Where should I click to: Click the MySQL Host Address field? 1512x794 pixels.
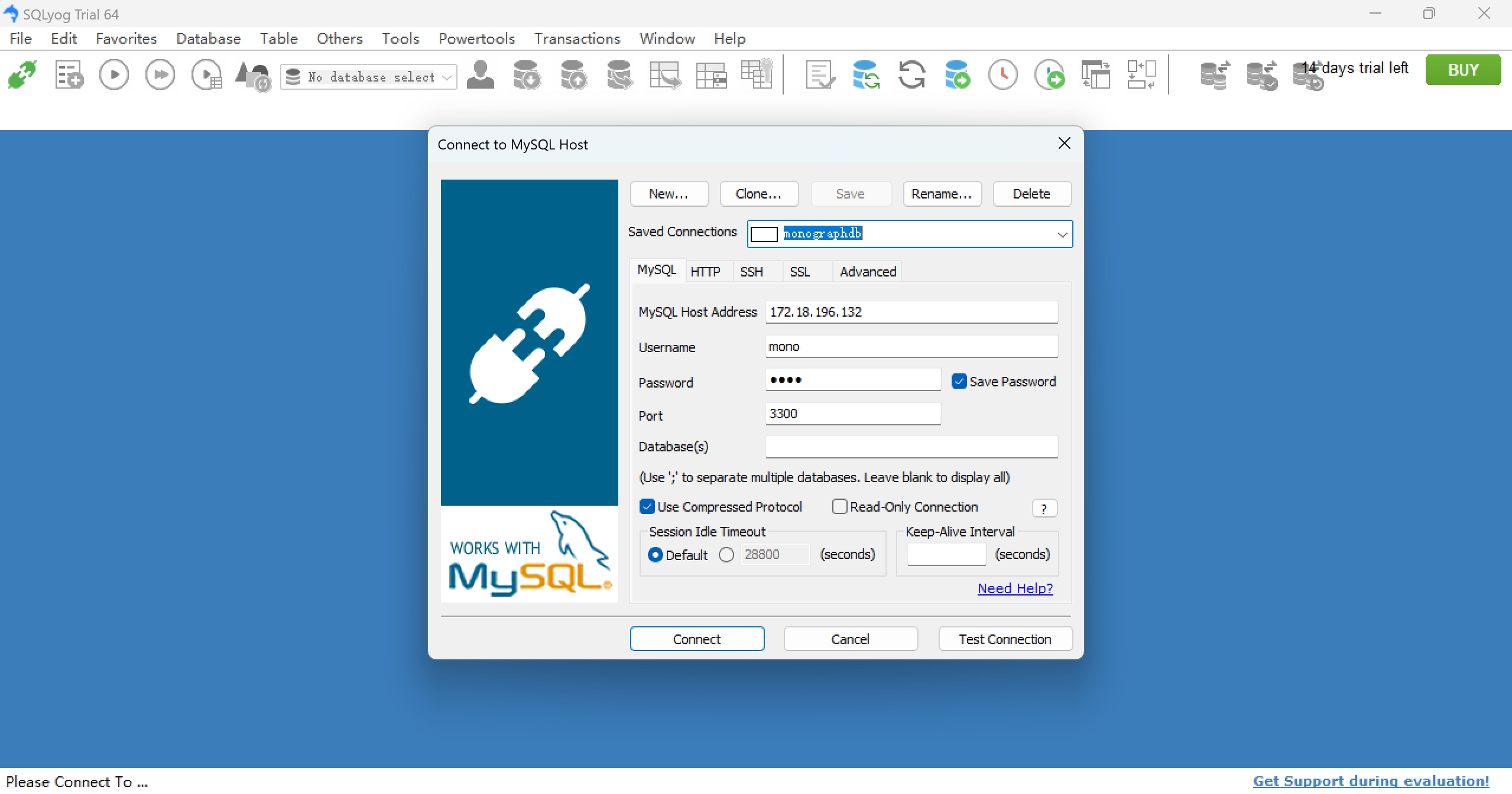click(x=911, y=312)
